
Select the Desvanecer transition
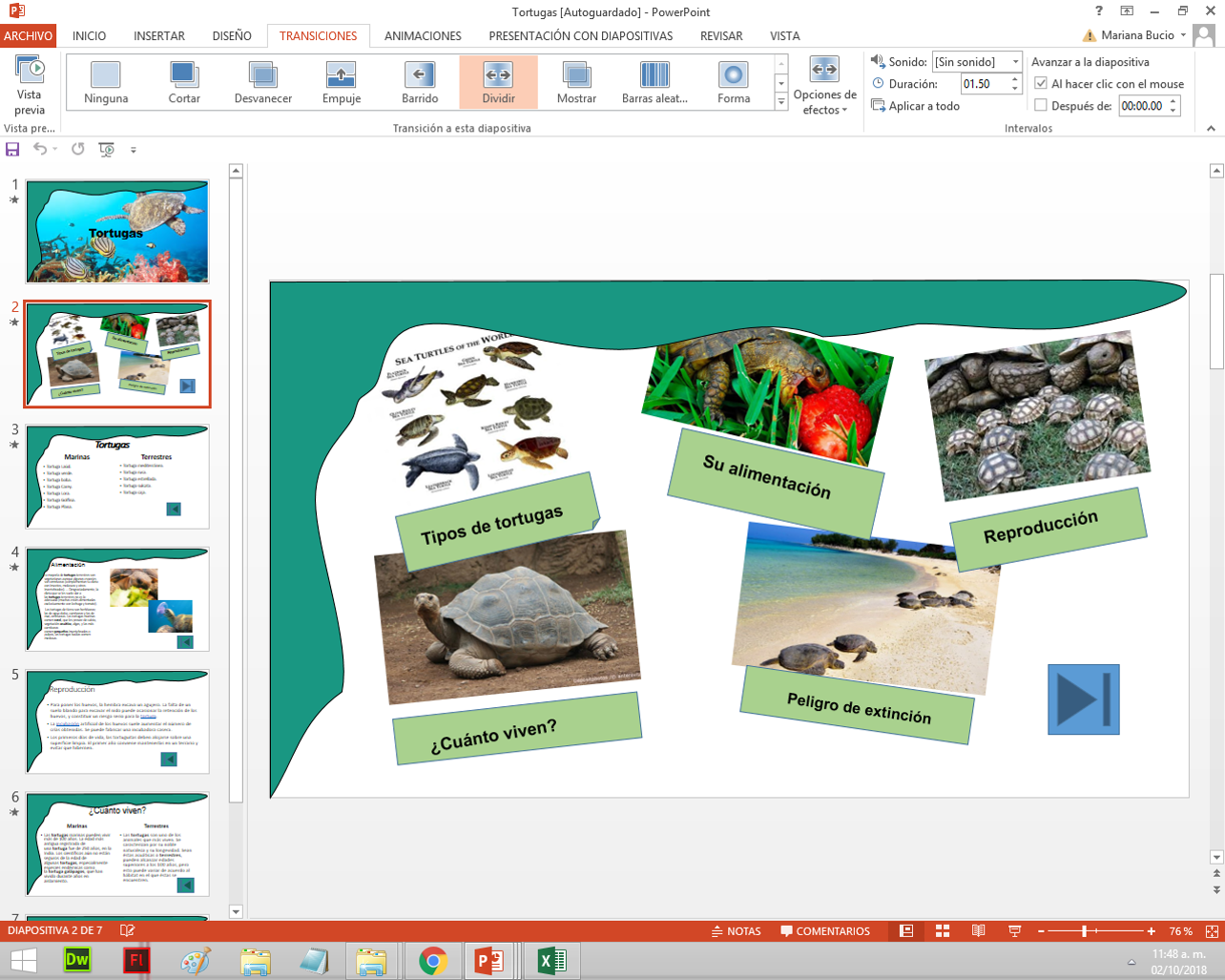(x=262, y=81)
